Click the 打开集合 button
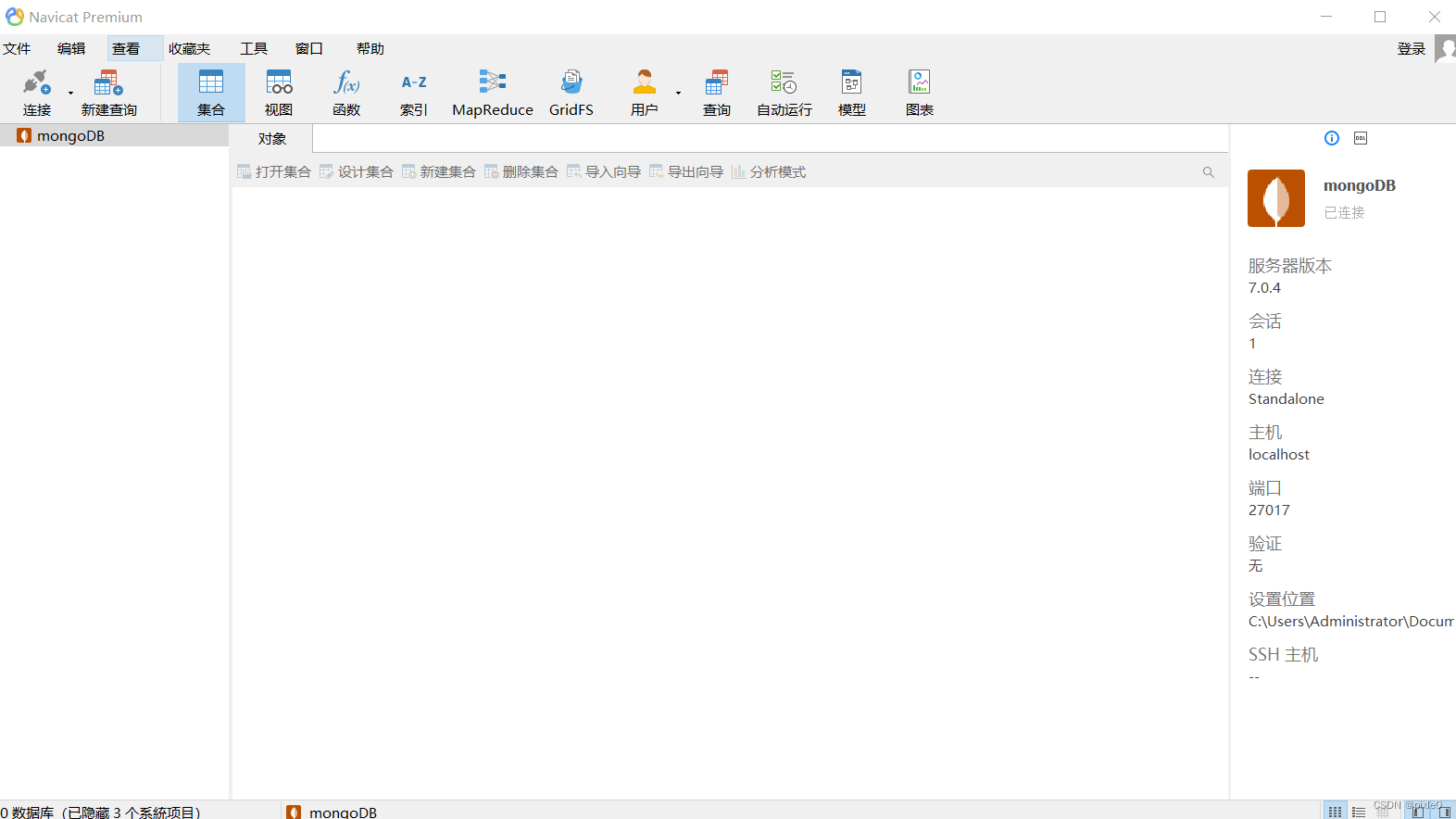This screenshot has height=819, width=1456. [274, 171]
